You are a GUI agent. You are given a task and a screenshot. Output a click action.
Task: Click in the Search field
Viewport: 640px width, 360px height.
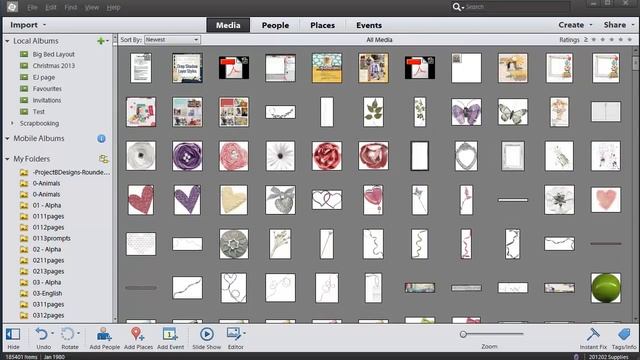pos(518,7)
